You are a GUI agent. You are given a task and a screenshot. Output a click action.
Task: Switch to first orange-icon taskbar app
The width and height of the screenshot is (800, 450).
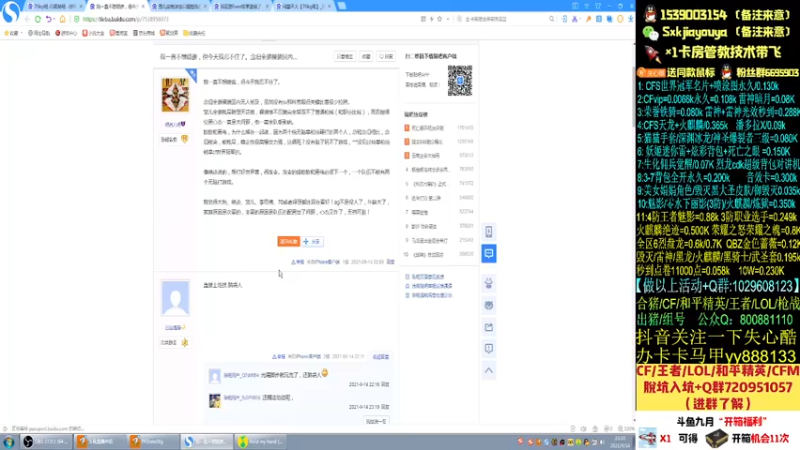(100, 441)
